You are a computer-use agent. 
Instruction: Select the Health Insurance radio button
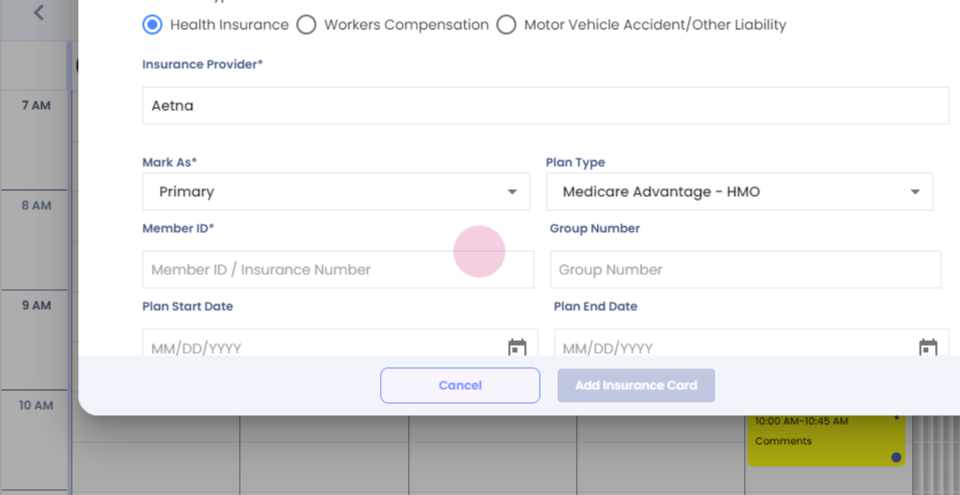(x=152, y=25)
